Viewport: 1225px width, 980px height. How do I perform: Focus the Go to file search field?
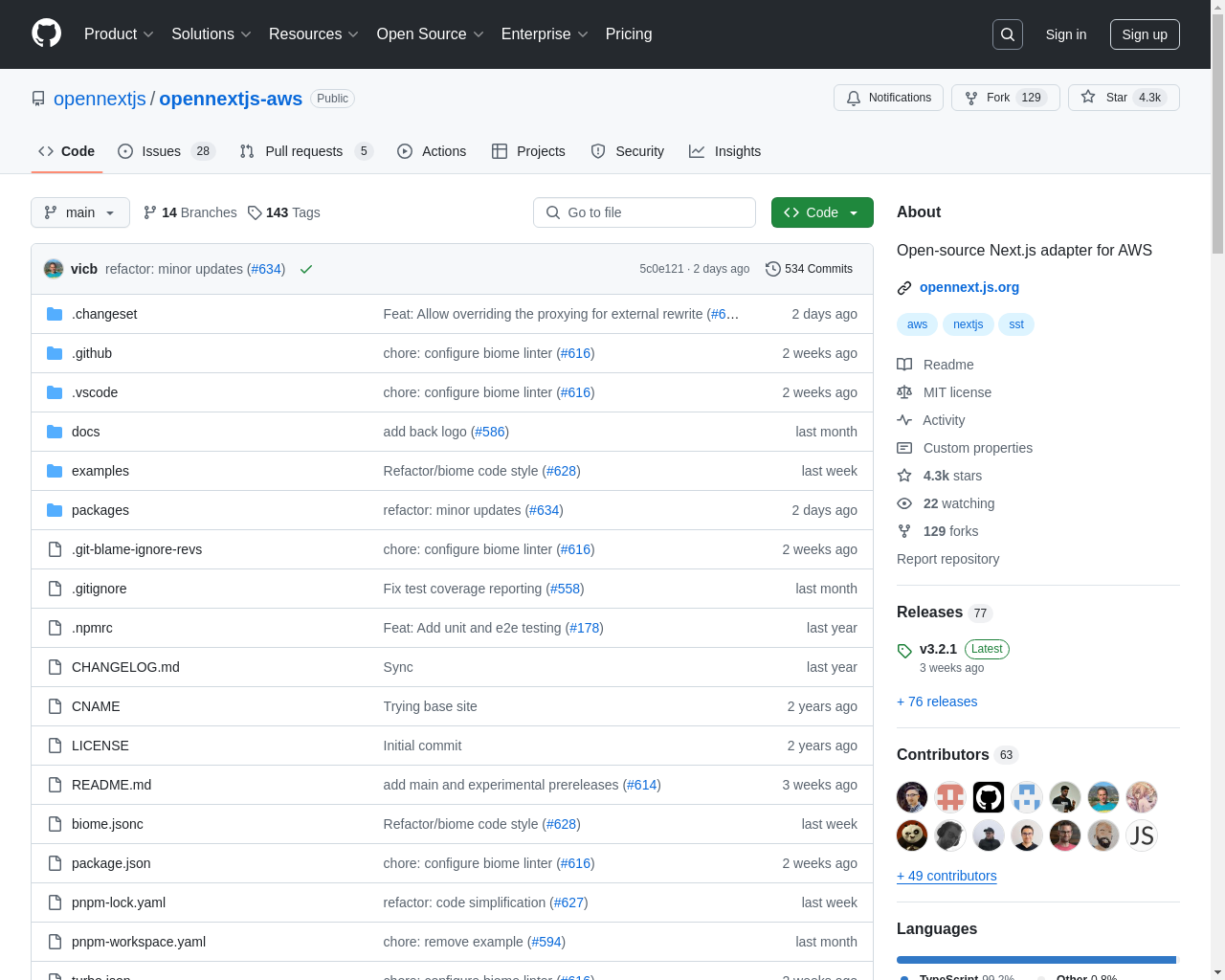[644, 212]
